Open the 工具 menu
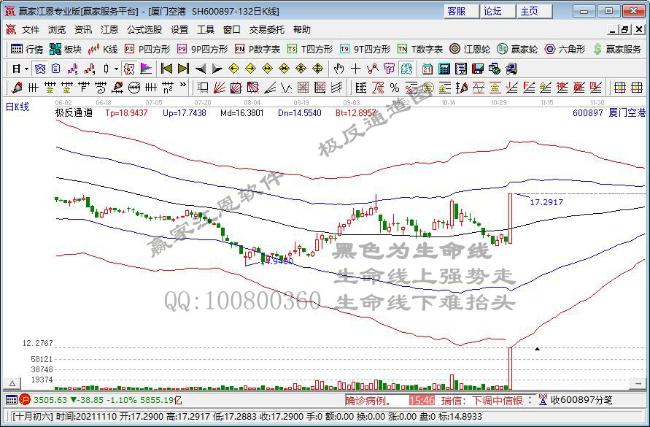The image size is (650, 427). (205, 30)
